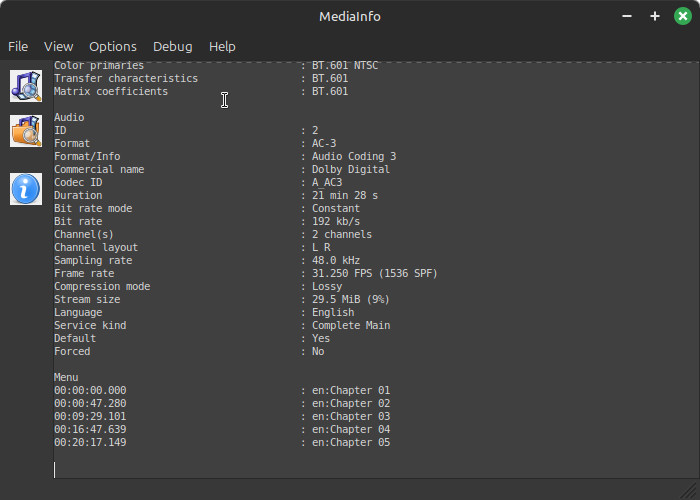Maximize the MediaInfo window
Viewport: 700px width, 500px height.
[655, 17]
